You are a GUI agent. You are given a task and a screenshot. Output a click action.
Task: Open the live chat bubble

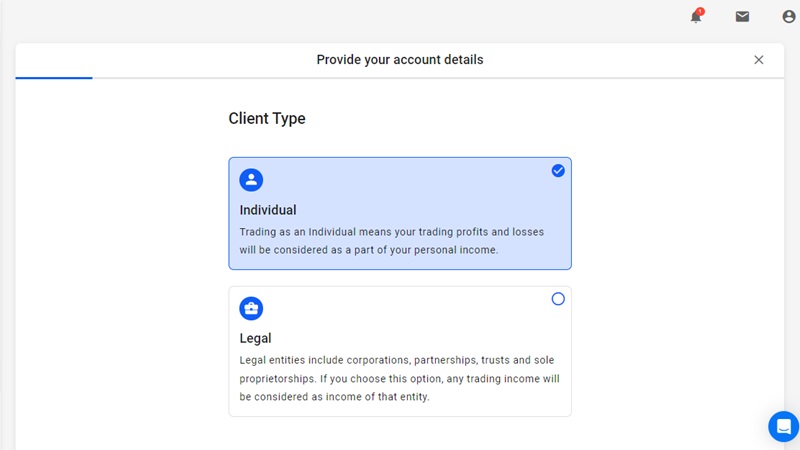pyautogui.click(x=784, y=426)
